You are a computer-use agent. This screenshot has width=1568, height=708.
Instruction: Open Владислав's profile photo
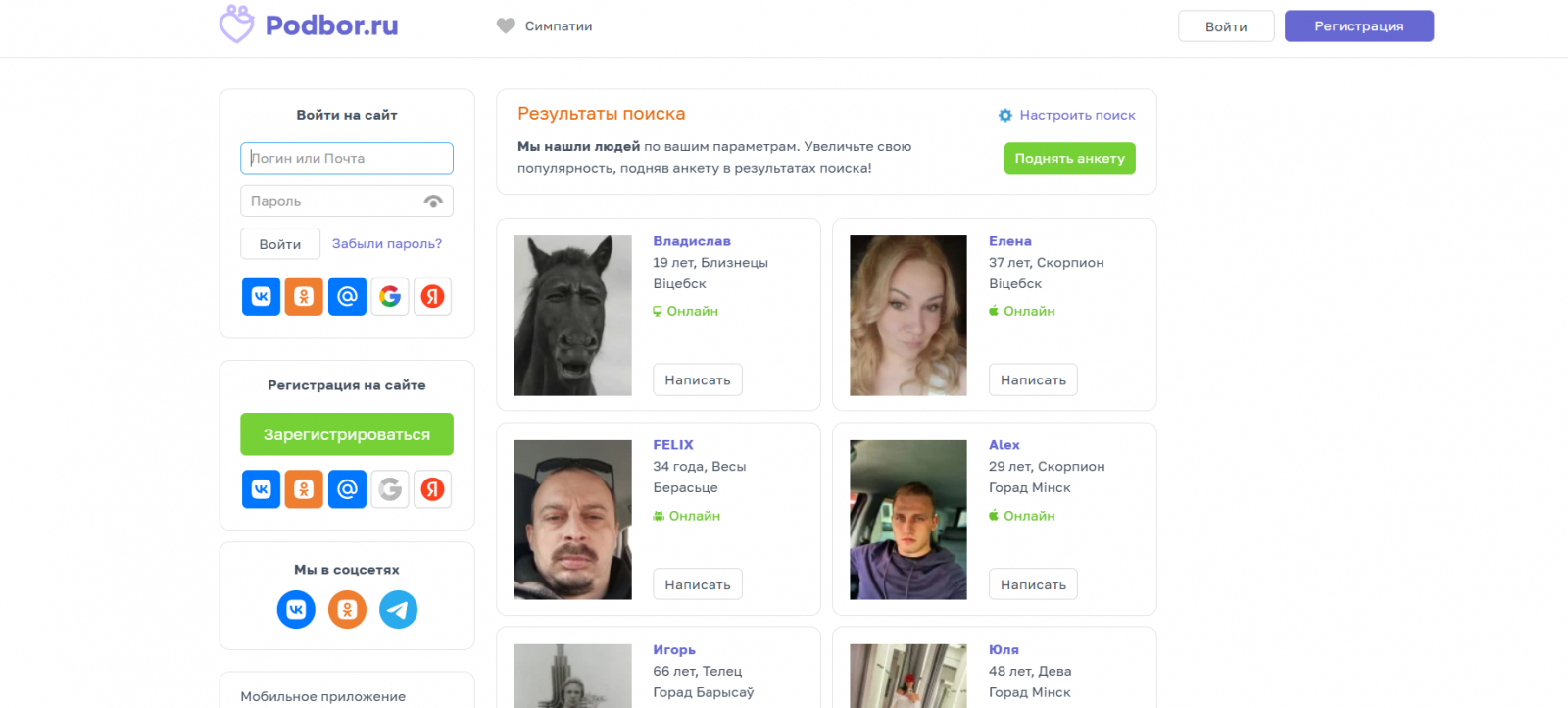pyautogui.click(x=573, y=316)
